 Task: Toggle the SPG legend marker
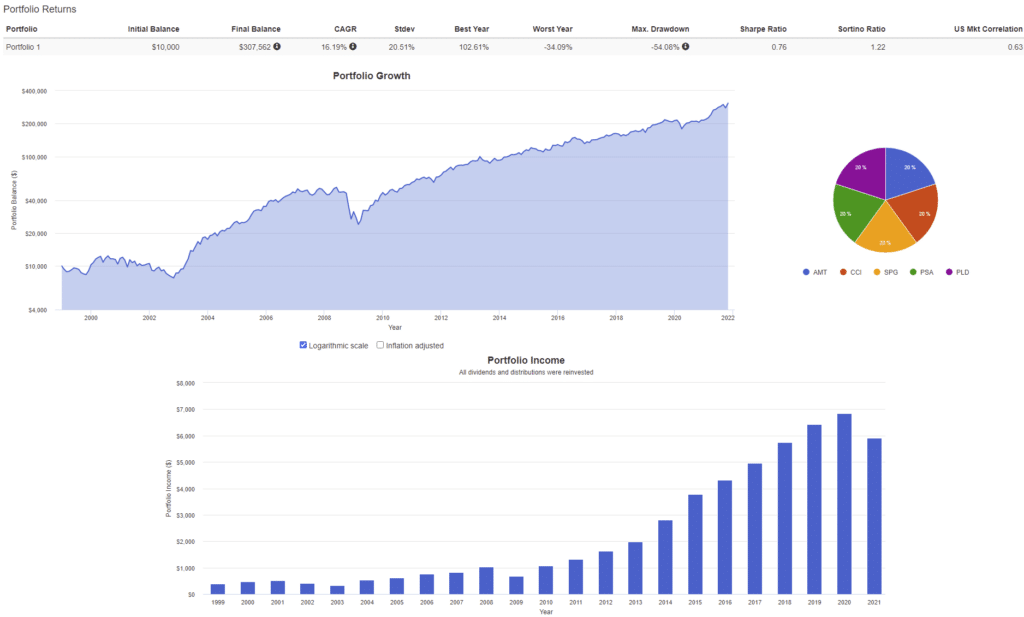(x=877, y=272)
